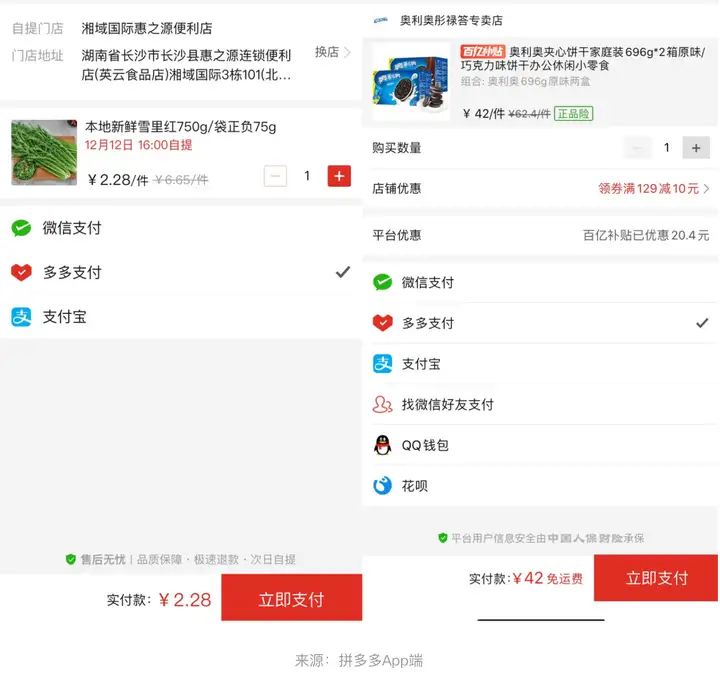The width and height of the screenshot is (720, 680).
Task: Tap the WeChat friend pay icon
Action: (382, 405)
